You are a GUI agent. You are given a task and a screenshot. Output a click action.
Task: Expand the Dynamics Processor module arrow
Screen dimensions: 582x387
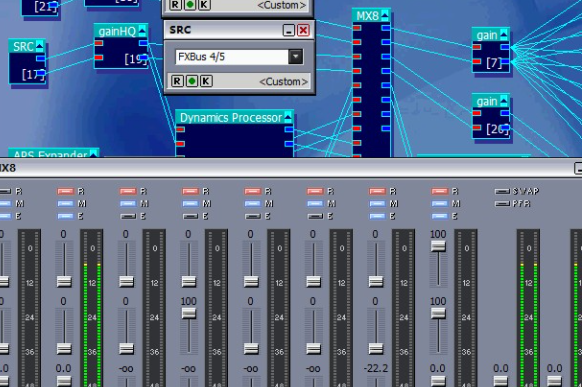click(x=288, y=117)
